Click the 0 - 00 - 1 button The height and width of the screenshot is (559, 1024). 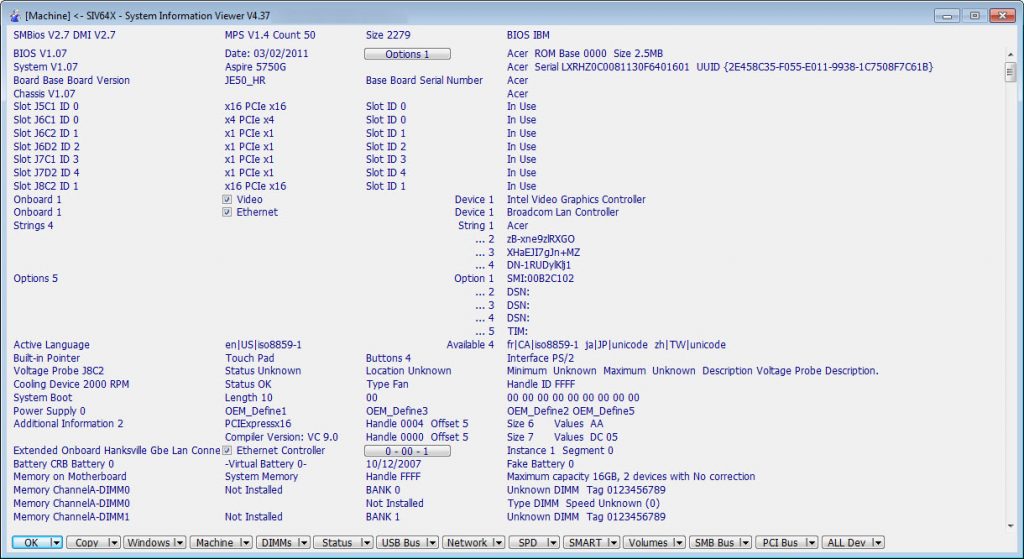click(x=407, y=451)
